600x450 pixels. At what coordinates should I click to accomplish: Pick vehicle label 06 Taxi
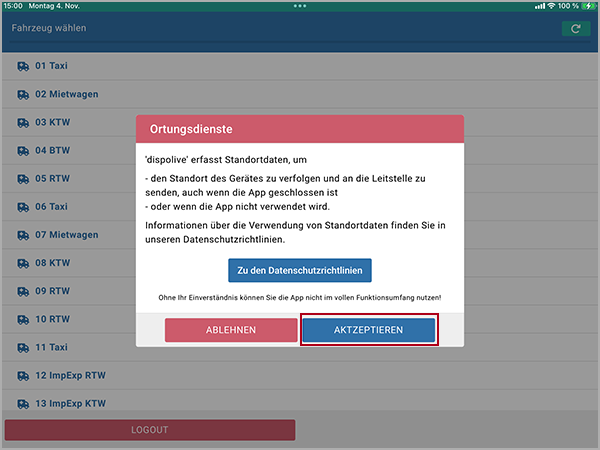click(51, 207)
